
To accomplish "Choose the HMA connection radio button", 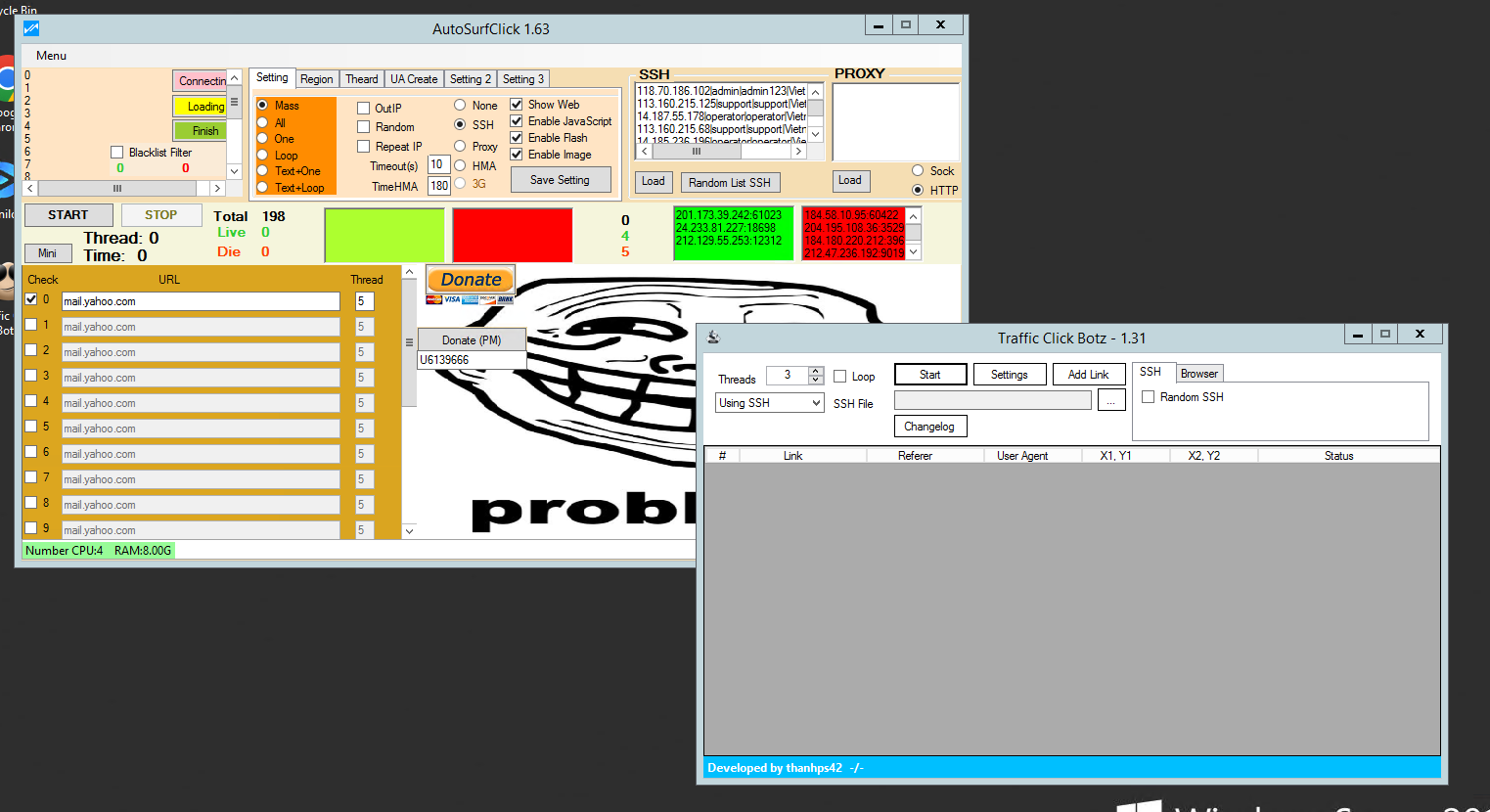I will click(460, 165).
